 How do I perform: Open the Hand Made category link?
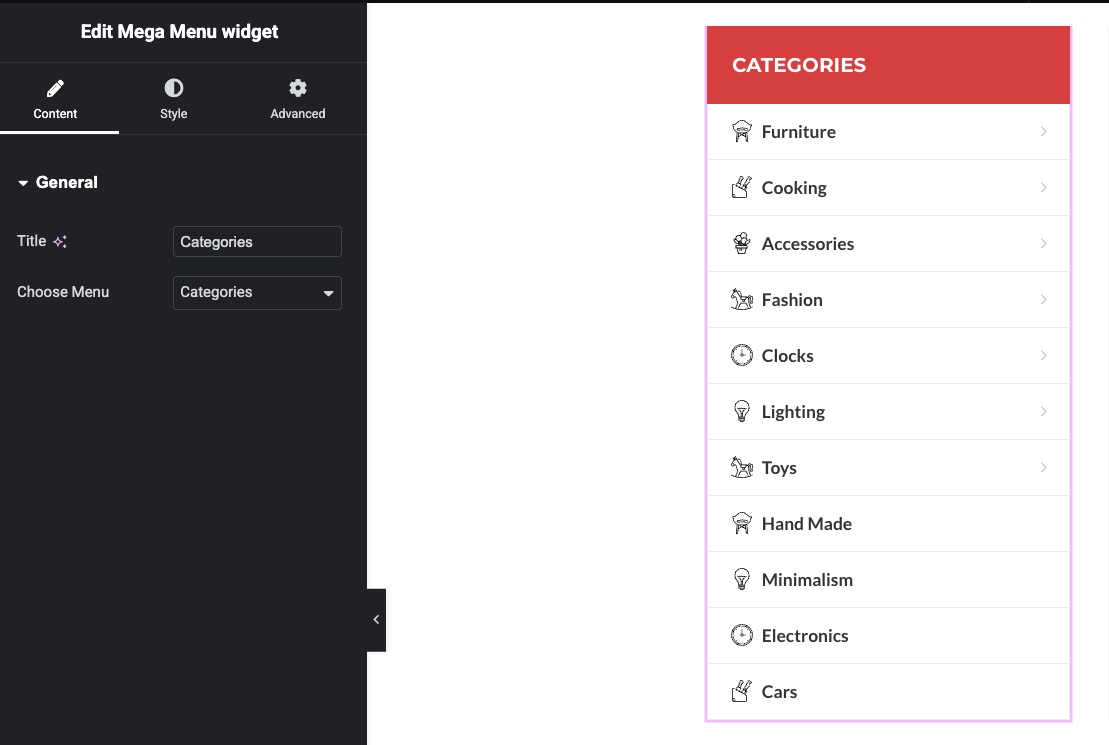click(x=806, y=524)
